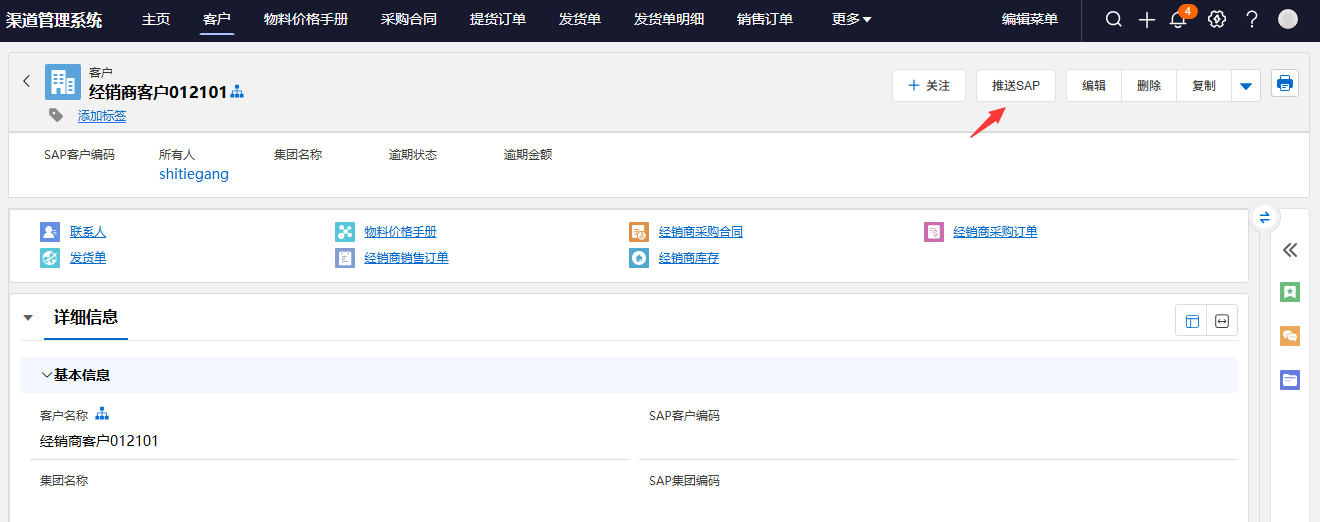
Task: Click the 推送SAP button
Action: (1015, 86)
